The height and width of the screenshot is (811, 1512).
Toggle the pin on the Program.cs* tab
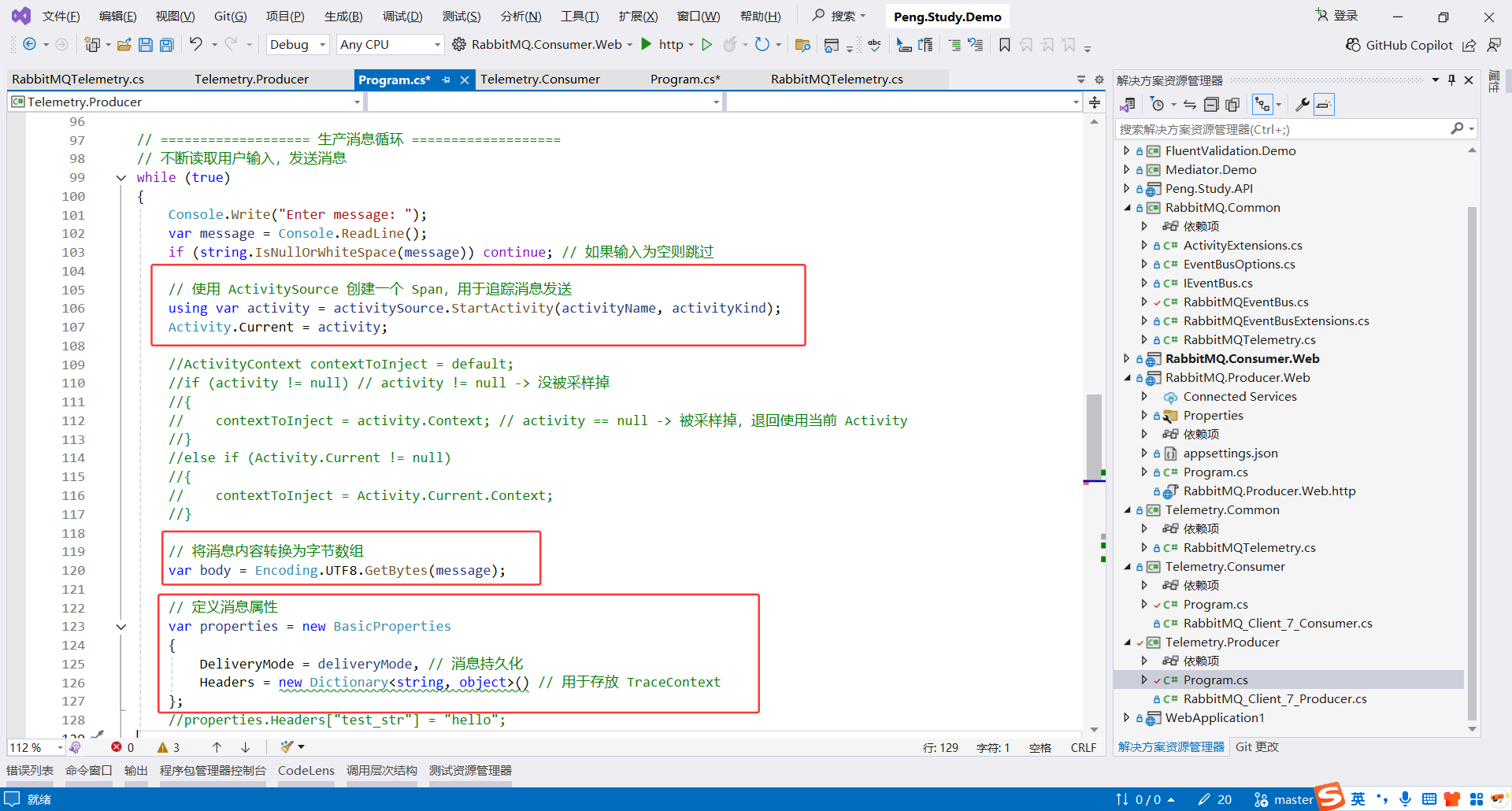[447, 80]
